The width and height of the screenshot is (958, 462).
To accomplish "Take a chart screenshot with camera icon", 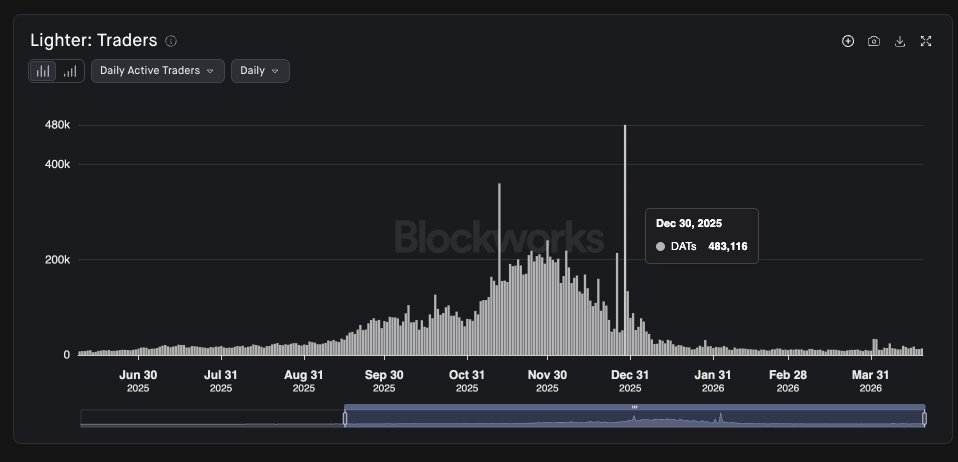I will (874, 41).
